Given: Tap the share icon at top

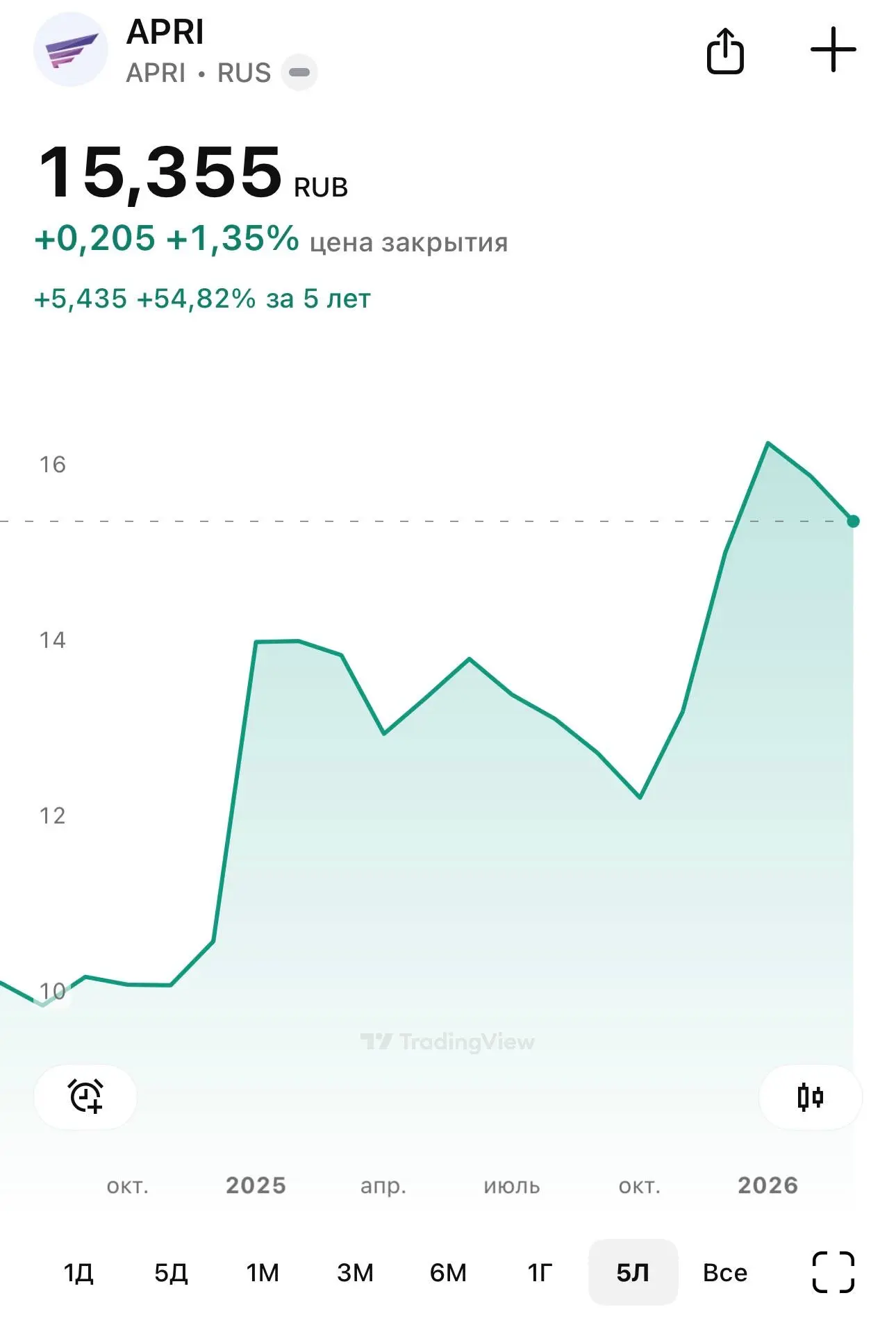Looking at the screenshot, I should point(725,51).
